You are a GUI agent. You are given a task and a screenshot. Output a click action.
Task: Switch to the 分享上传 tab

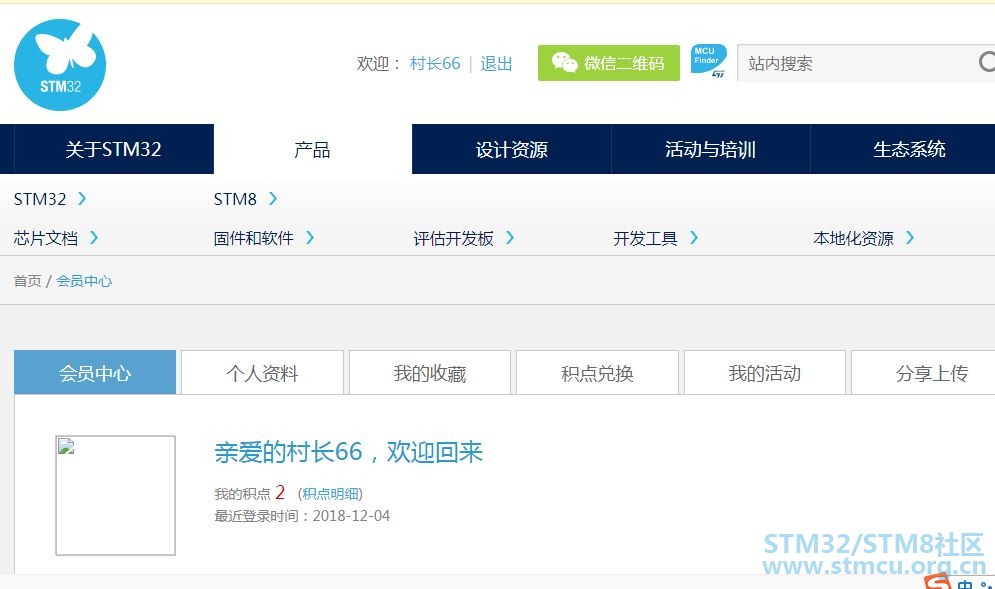[x=923, y=373]
